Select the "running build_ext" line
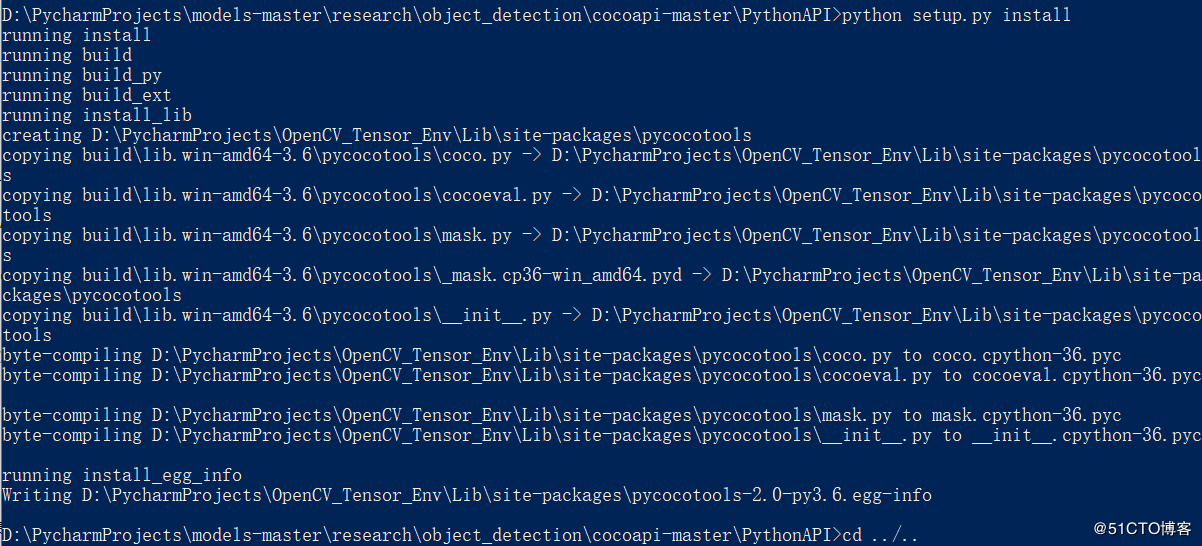 click(x=87, y=95)
